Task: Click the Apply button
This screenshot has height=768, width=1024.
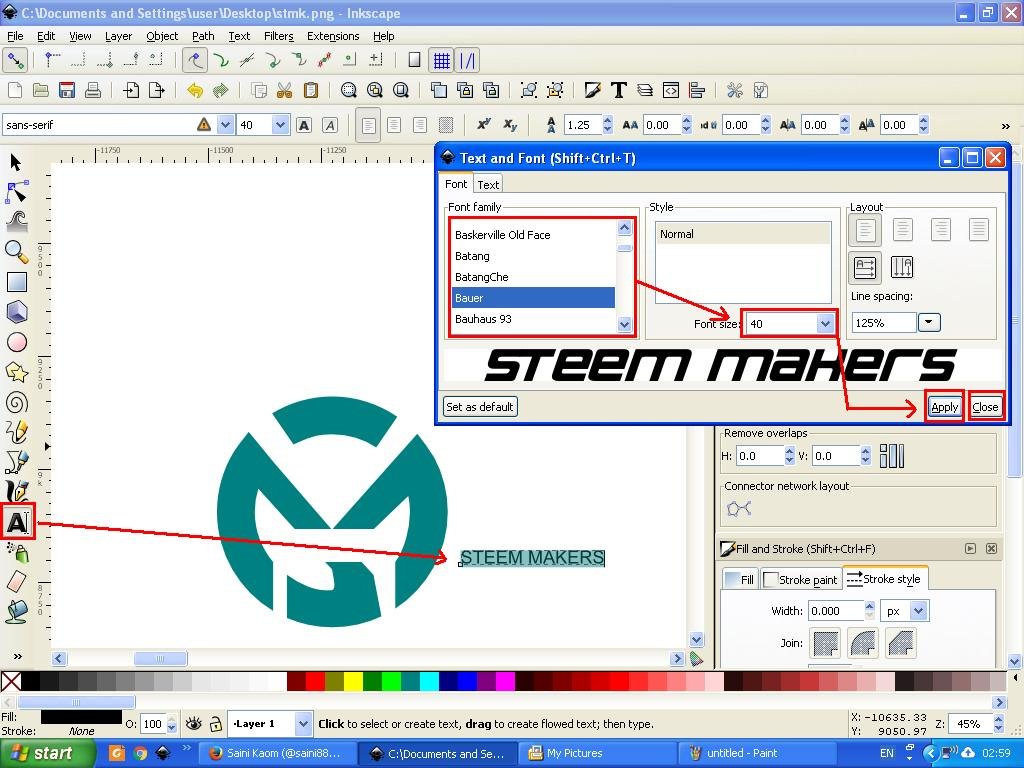Action: tap(944, 407)
